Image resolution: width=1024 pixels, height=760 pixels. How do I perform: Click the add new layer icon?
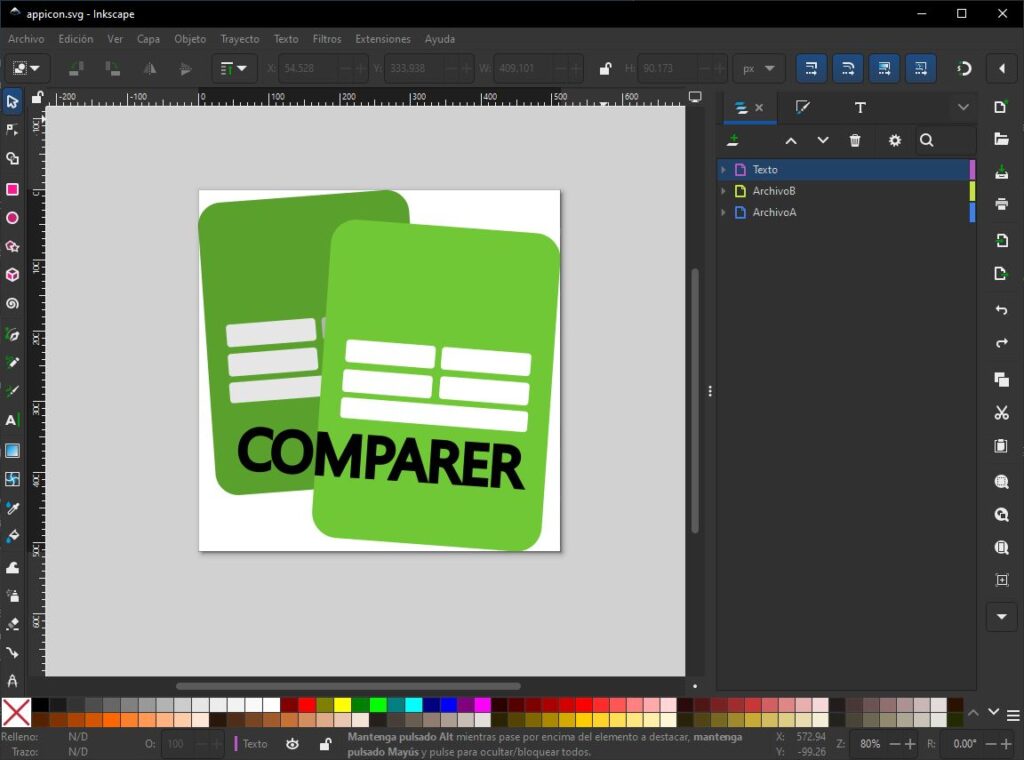(x=734, y=140)
